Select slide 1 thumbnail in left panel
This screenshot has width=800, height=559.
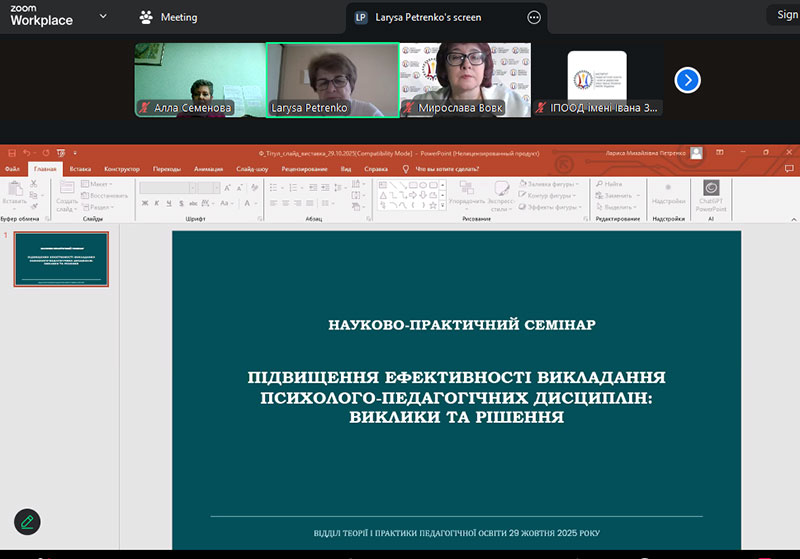point(61,259)
